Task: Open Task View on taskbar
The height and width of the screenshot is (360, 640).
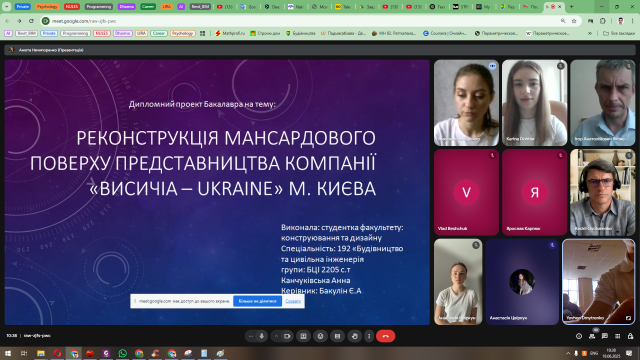Action: [x=24, y=353]
